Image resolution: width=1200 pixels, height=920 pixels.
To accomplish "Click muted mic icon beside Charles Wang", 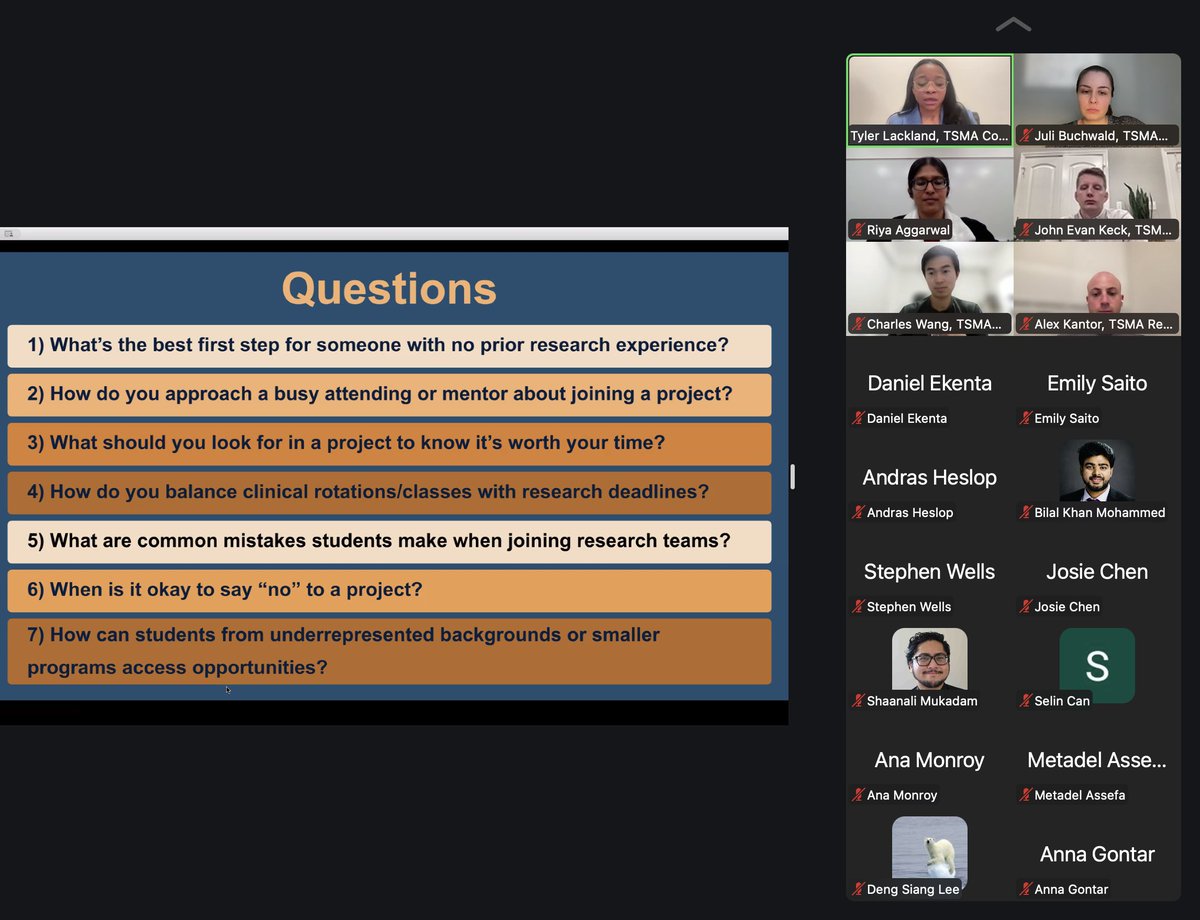I will [858, 324].
